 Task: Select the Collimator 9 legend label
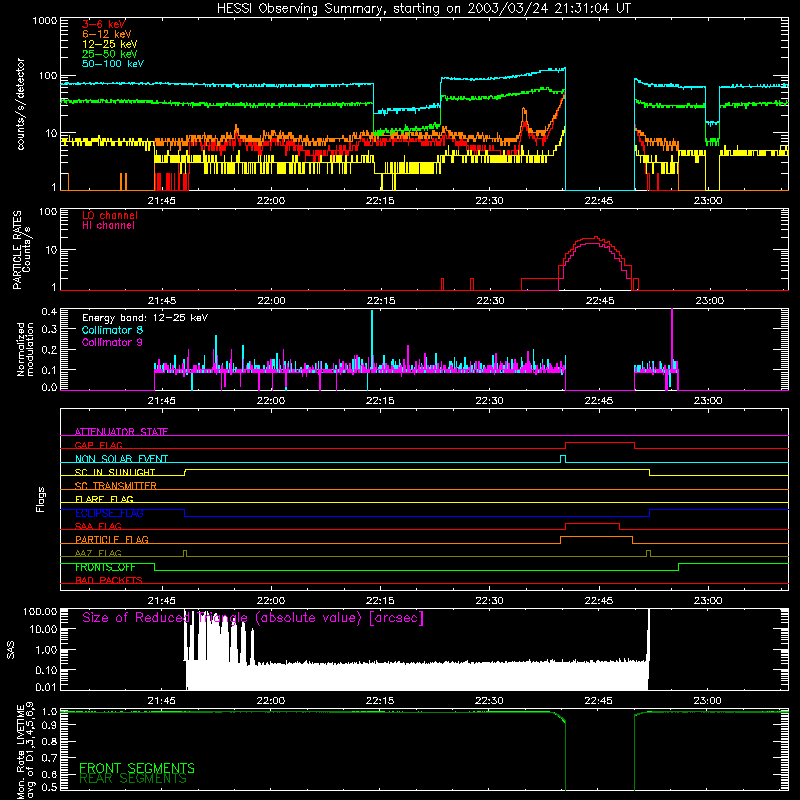pyautogui.click(x=112, y=342)
